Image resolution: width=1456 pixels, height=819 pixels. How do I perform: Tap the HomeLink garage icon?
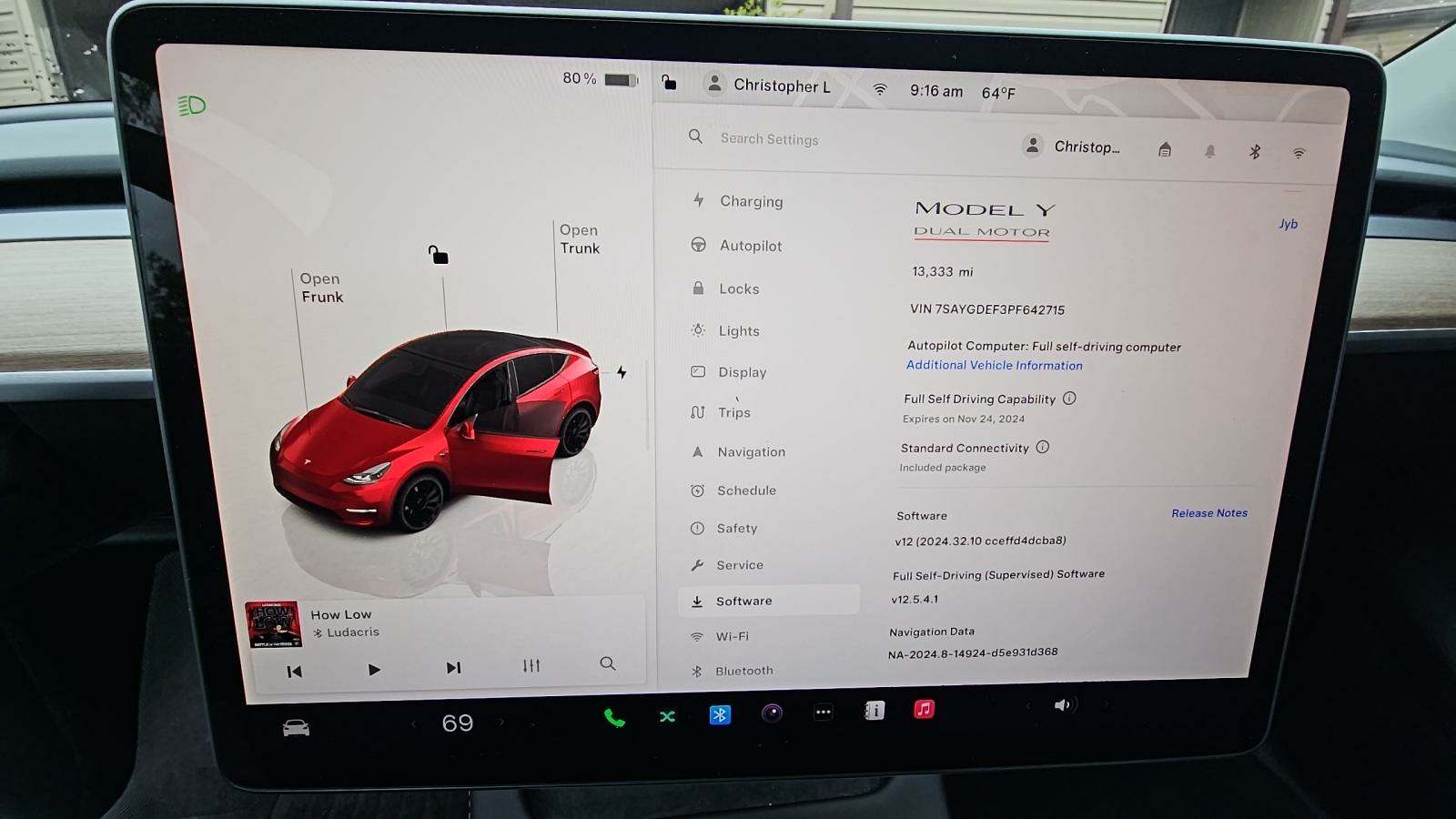(1165, 150)
